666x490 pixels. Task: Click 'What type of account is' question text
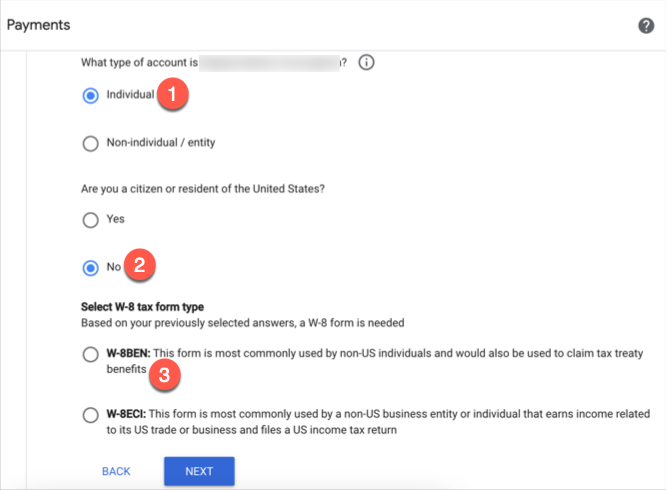[x=139, y=63]
